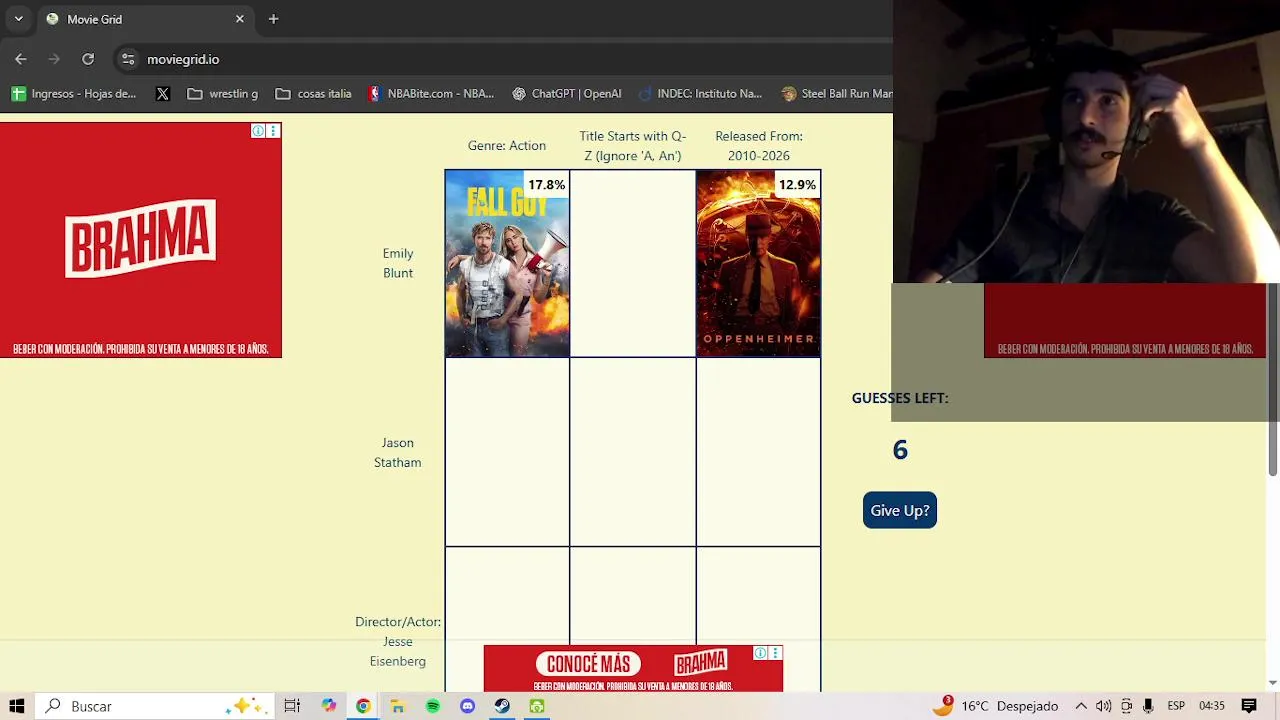Click the Genre: Action column header
Screen dimensions: 1280x720
point(507,146)
